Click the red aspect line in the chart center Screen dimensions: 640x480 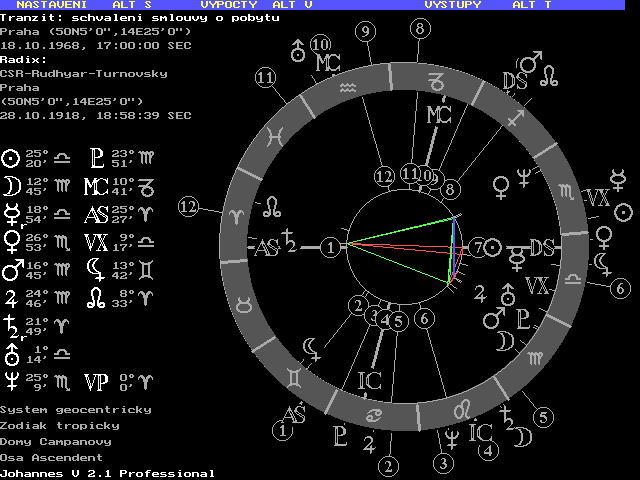(400, 243)
